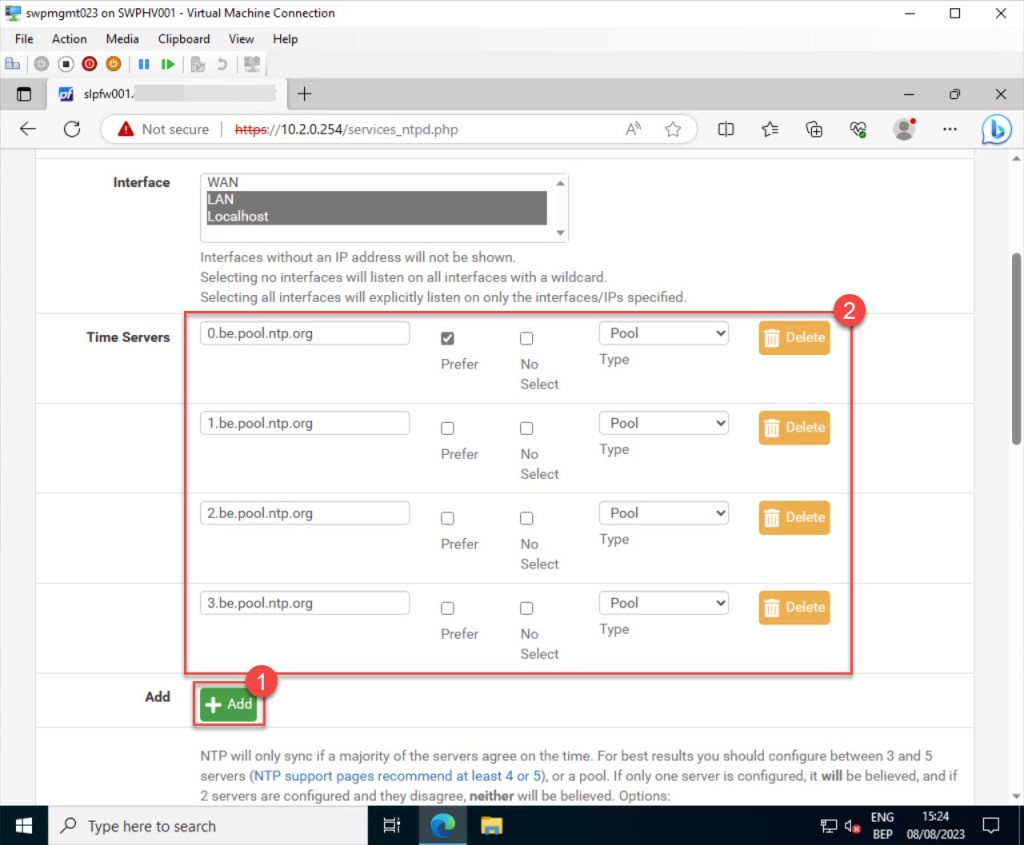Click the Hyper-V Checkpoint icon
Viewport: 1024px width, 845px height.
click(198, 64)
